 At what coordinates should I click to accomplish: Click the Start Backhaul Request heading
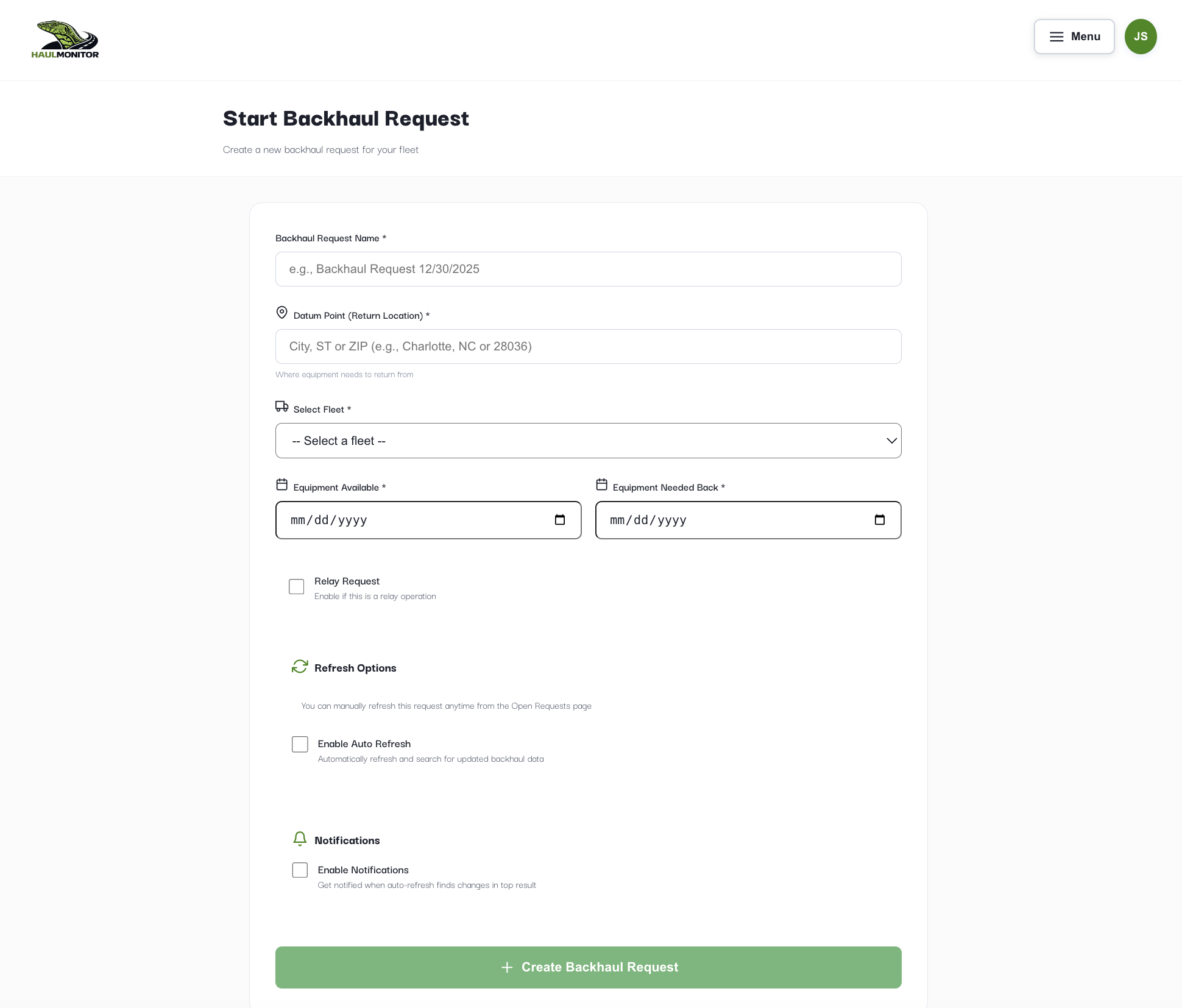coord(345,119)
